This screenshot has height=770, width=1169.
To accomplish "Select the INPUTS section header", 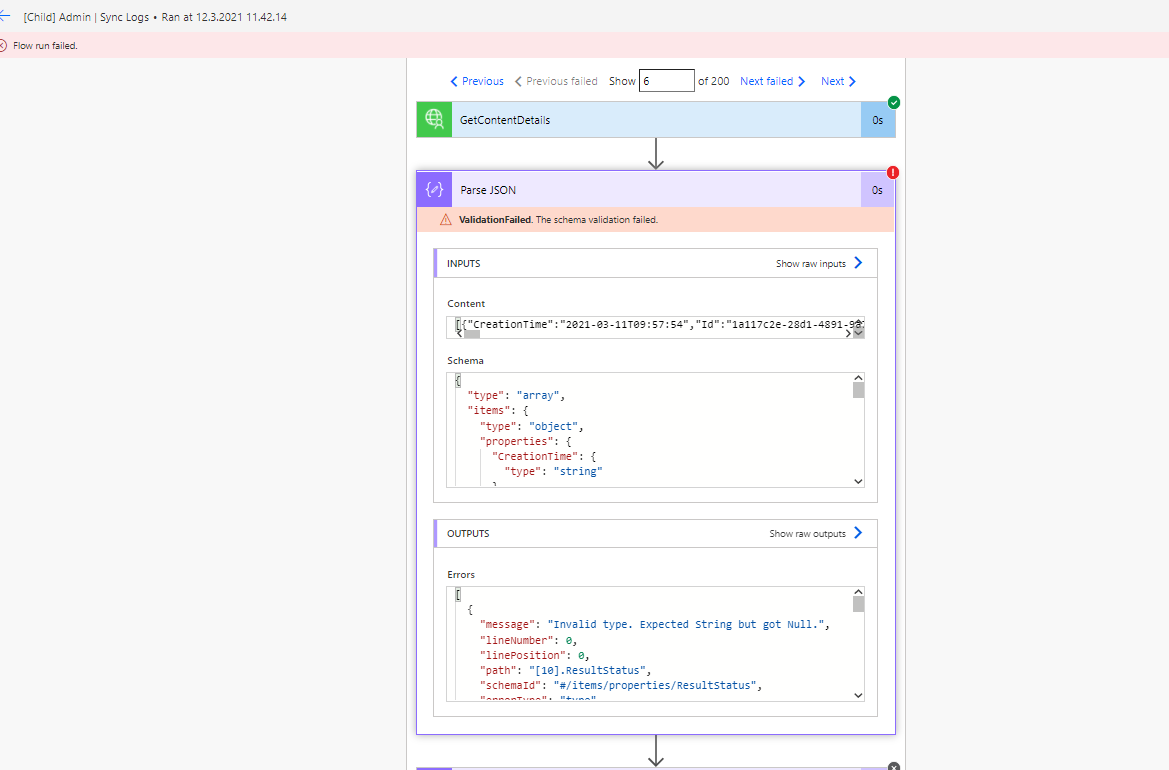I will [462, 263].
